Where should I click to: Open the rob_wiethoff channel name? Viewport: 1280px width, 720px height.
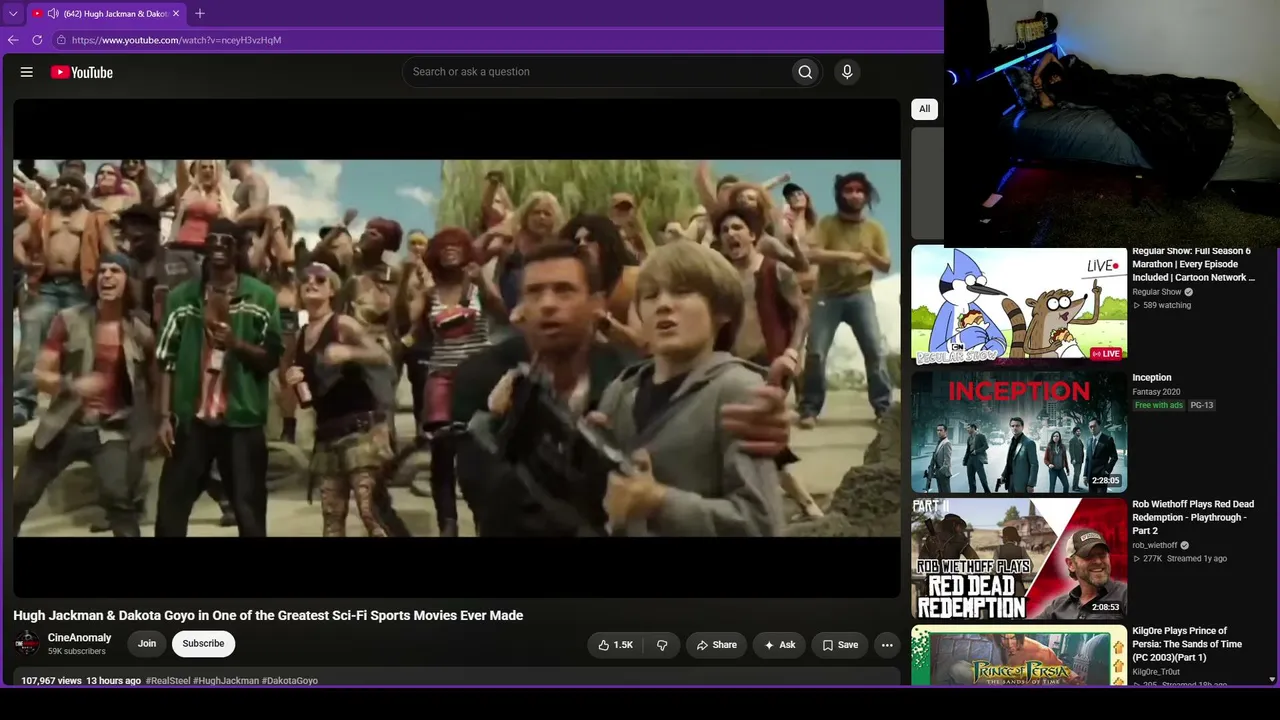(1155, 546)
